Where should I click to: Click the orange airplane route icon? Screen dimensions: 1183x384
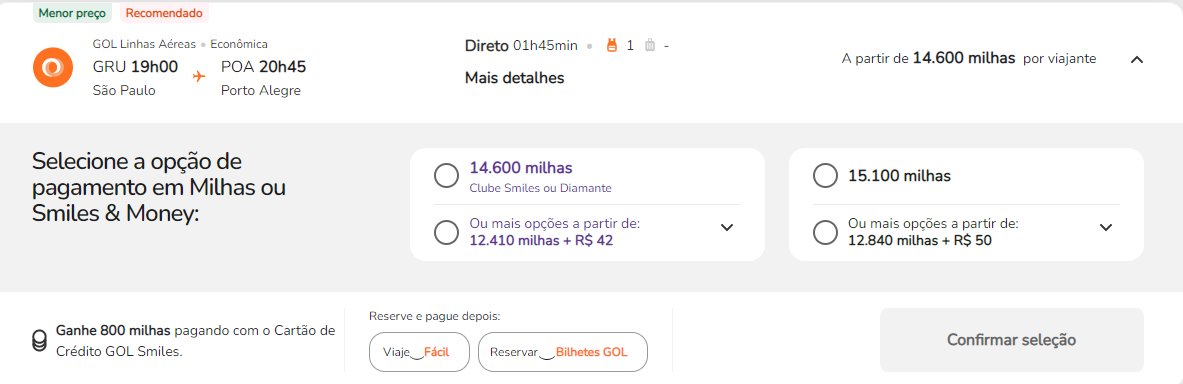[199, 76]
